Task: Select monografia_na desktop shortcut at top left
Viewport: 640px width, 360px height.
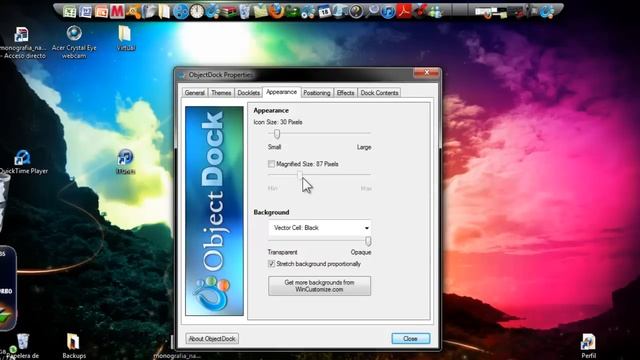Action: (x=22, y=42)
